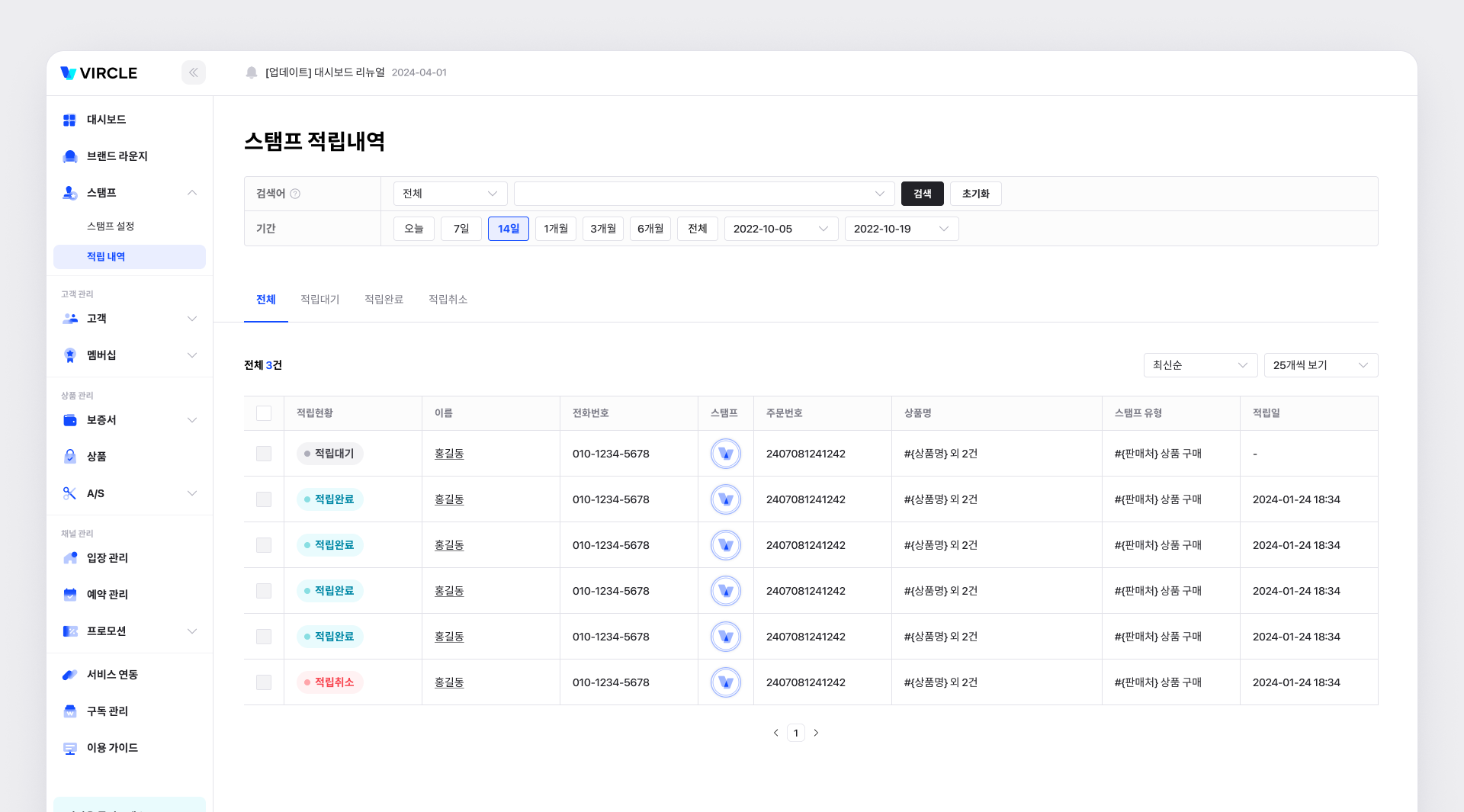
Task: Click the search keyword input field
Action: tap(705, 194)
